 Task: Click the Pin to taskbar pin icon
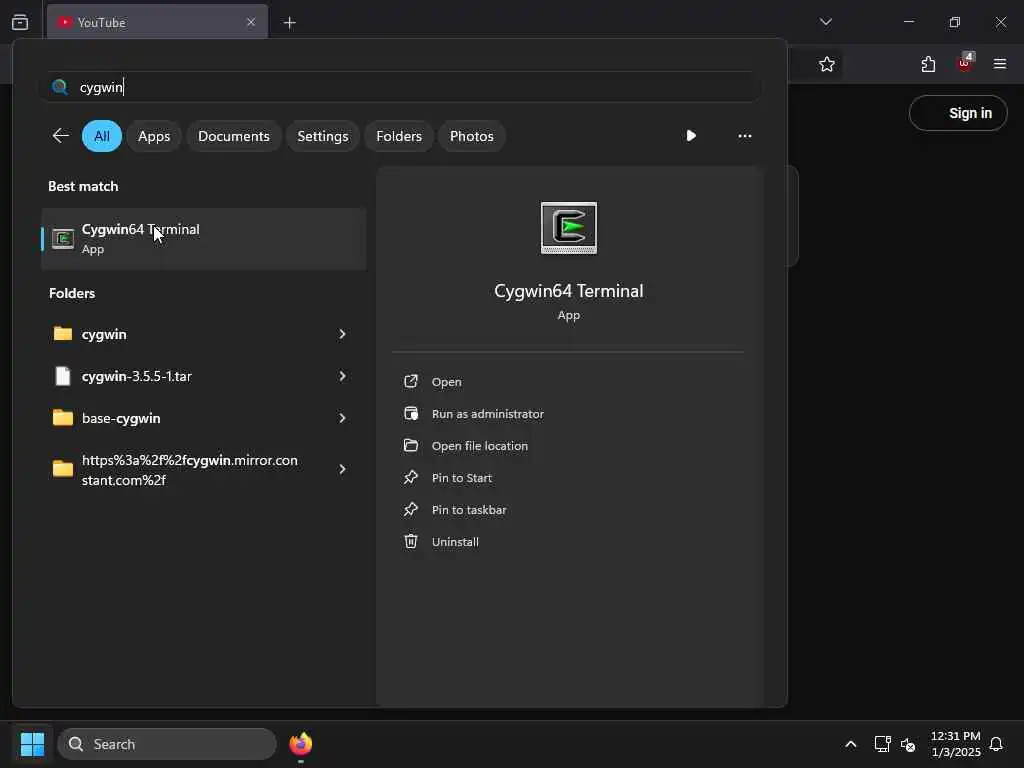[x=411, y=509]
